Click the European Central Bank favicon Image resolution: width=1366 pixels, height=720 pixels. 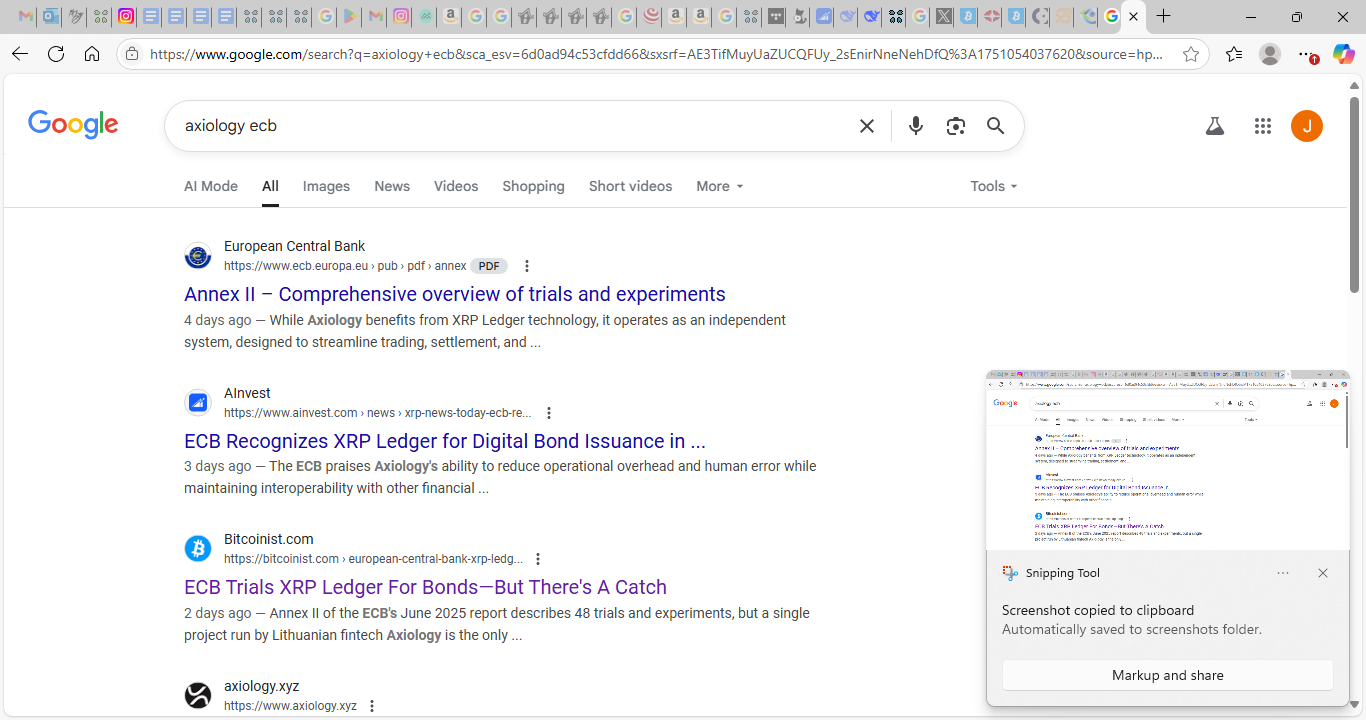pos(198,256)
